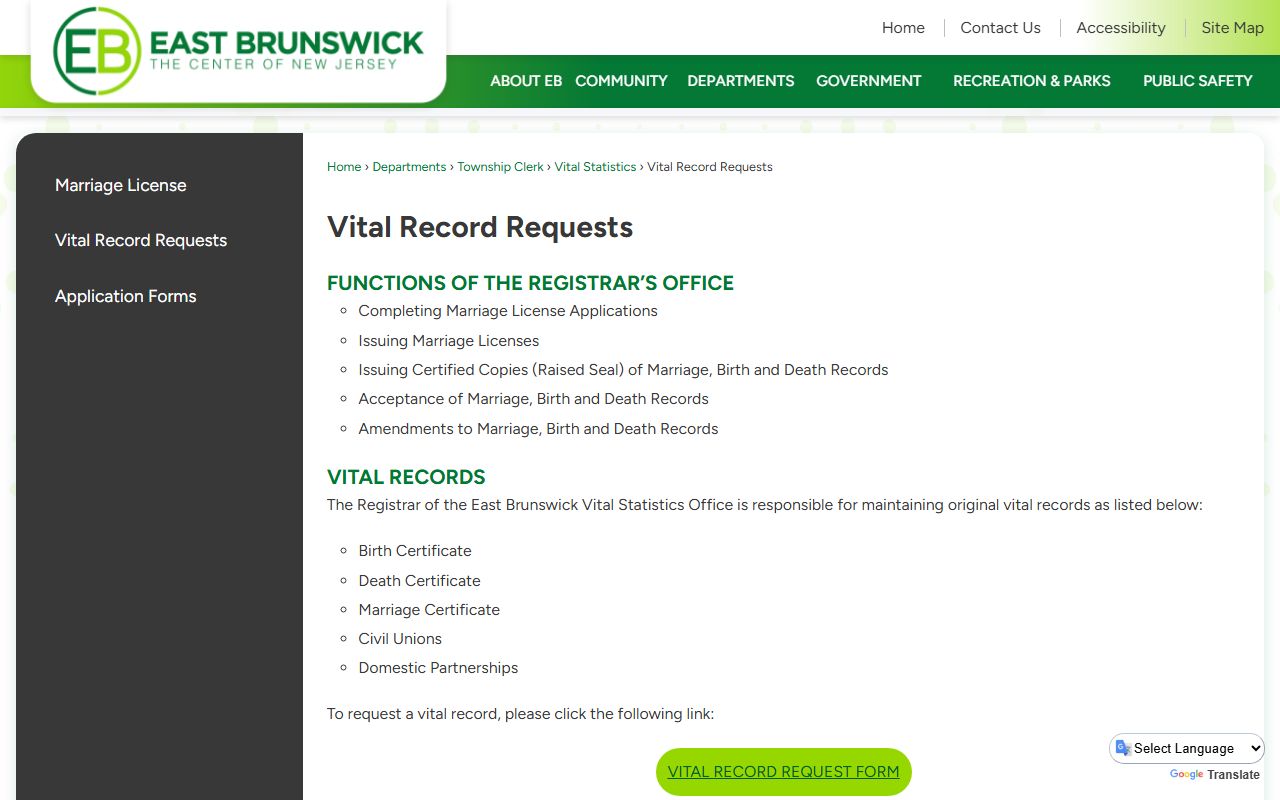The height and width of the screenshot is (800, 1280).
Task: Click 'Birth Certificate' list item
Action: [x=415, y=551]
